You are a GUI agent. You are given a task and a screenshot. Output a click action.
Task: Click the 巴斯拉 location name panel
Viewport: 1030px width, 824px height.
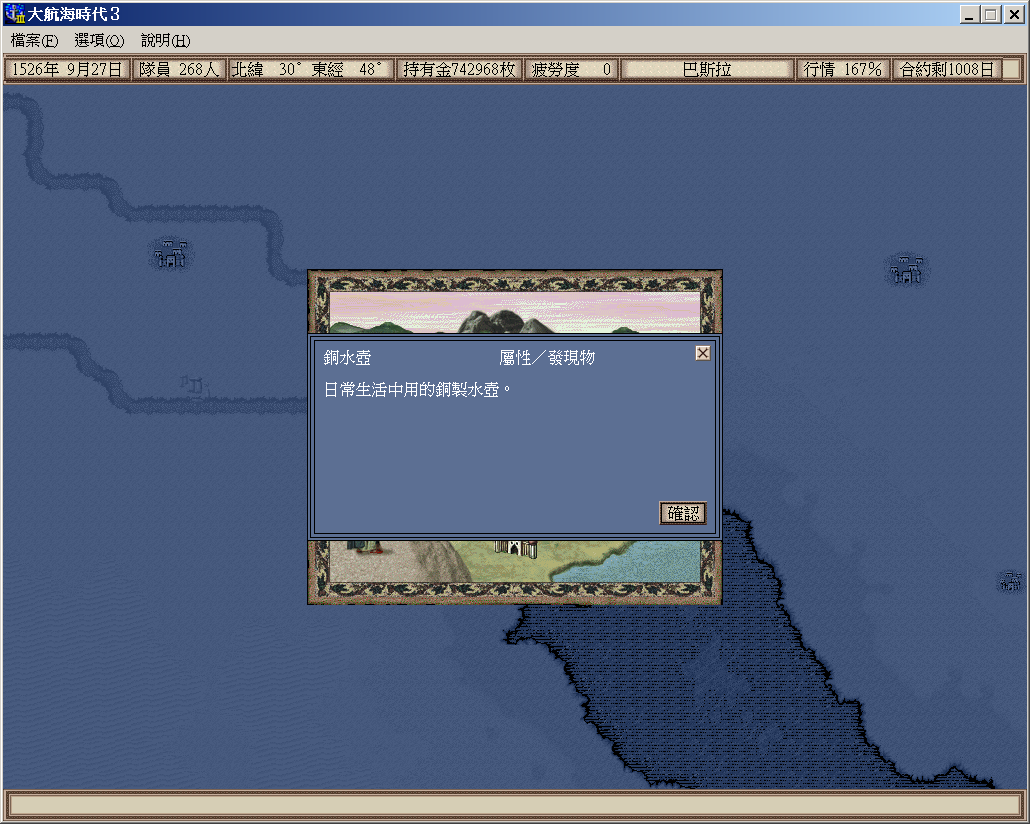[706, 70]
